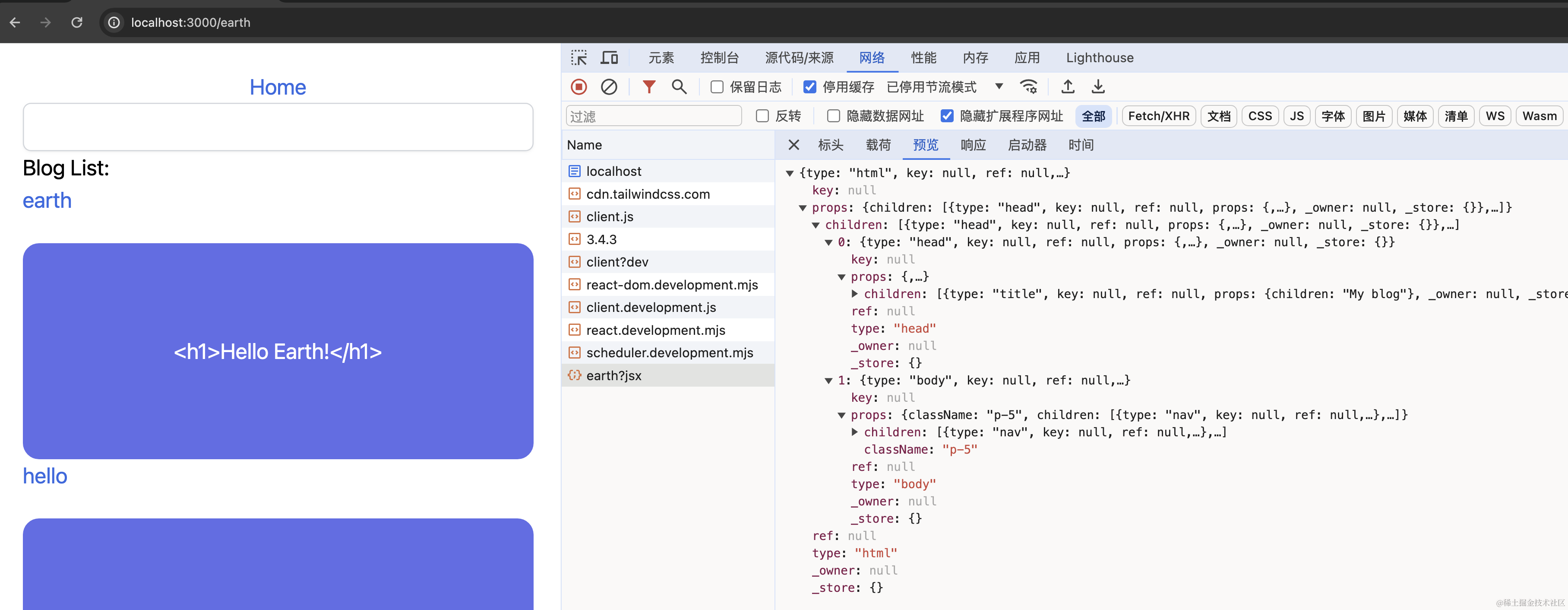The image size is (1568, 610).
Task: Stop recording network log
Action: coord(579,87)
